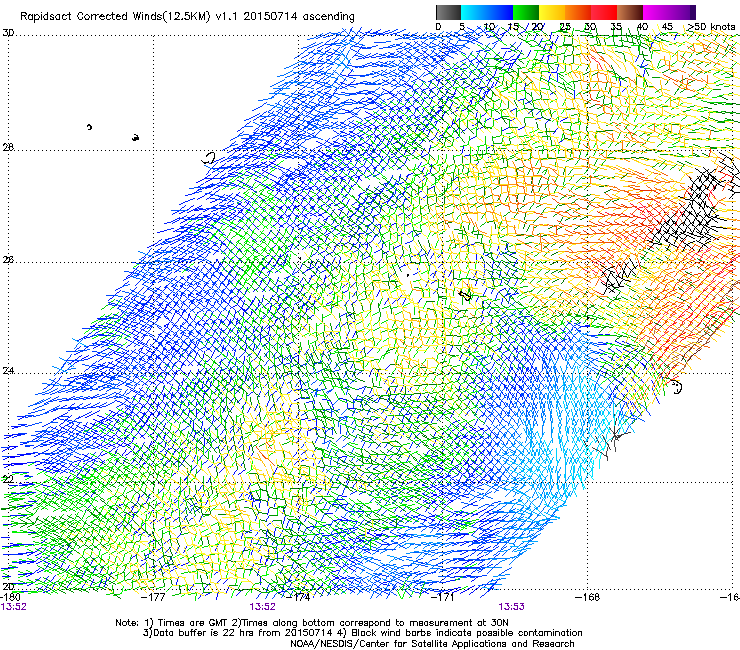Click the '13:52' time label beneath '-180'

14,607
